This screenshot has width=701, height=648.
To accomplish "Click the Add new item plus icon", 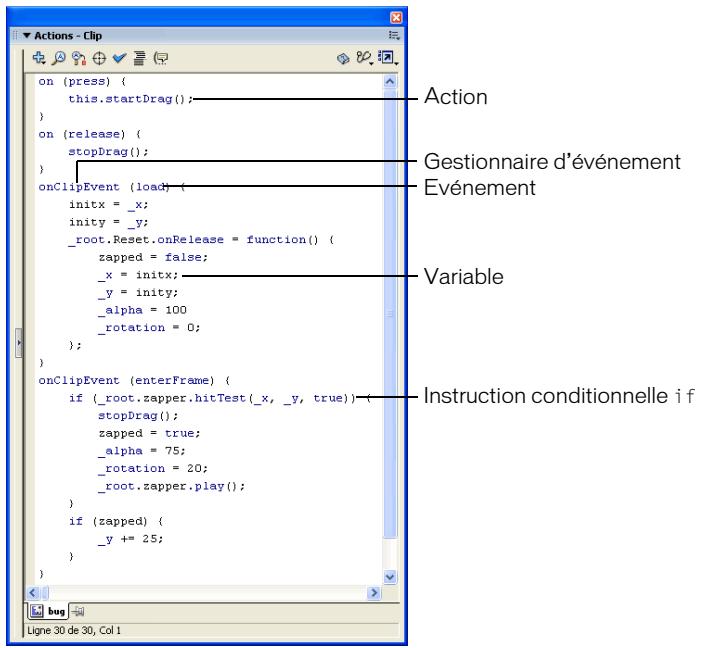I will 39,58.
